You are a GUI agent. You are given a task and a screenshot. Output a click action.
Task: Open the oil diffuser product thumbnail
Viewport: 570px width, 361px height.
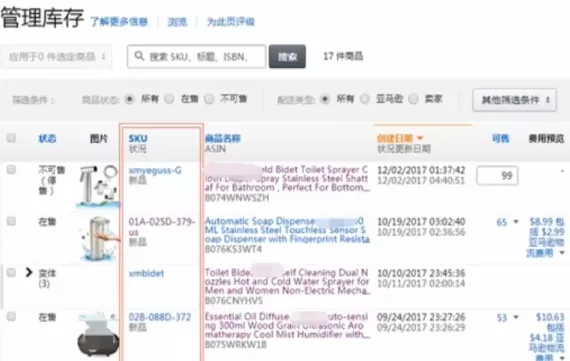click(x=97, y=335)
